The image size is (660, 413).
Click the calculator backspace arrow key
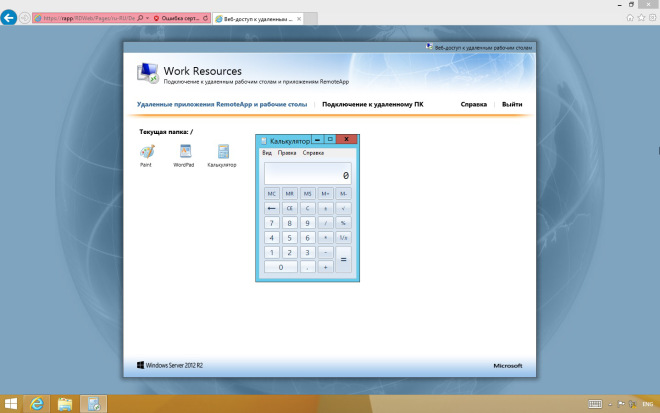(x=272, y=208)
